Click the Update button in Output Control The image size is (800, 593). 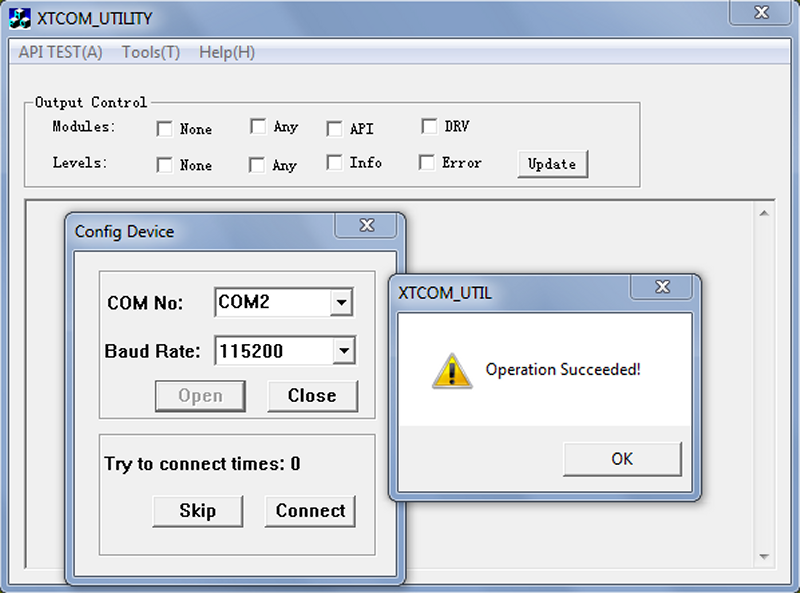(553, 164)
